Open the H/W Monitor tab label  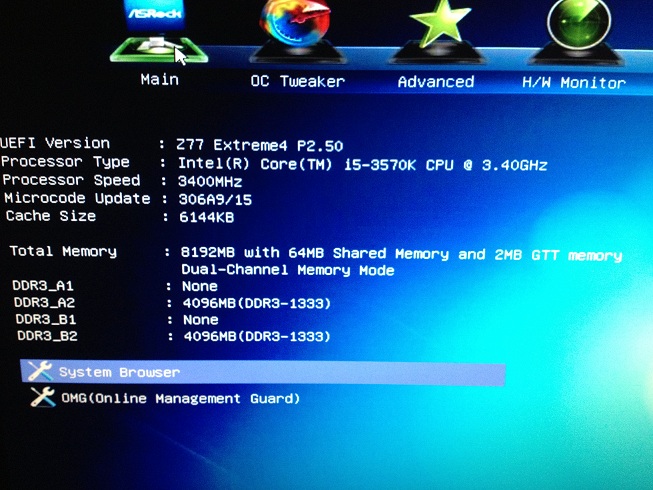point(574,83)
